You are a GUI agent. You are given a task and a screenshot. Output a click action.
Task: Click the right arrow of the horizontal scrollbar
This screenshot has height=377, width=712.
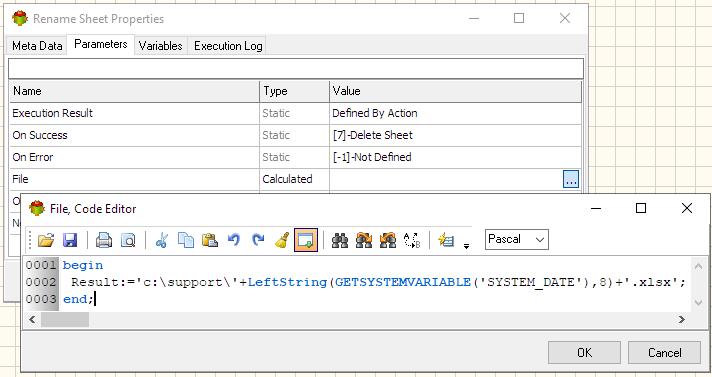coord(681,319)
